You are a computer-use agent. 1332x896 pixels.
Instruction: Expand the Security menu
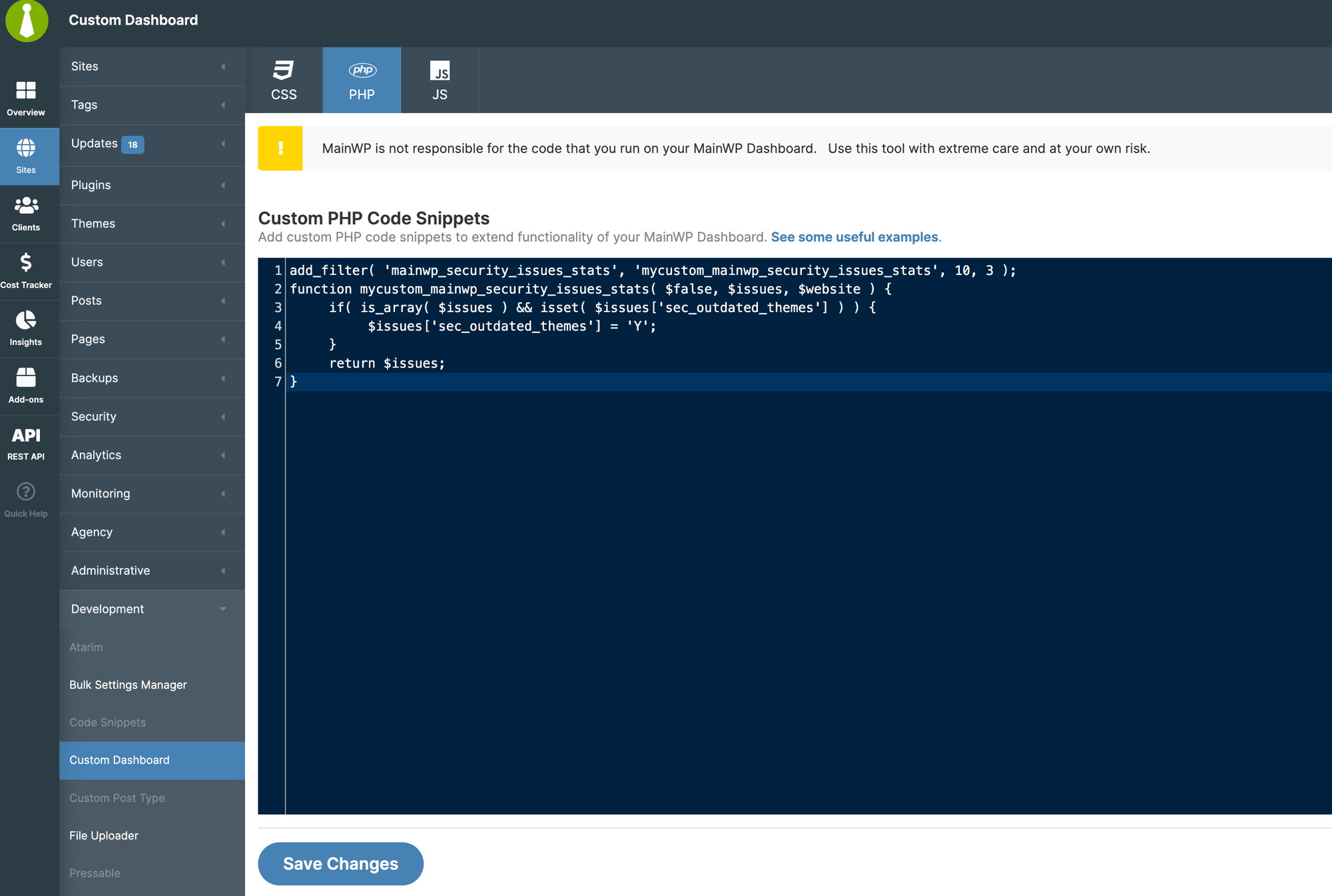click(x=152, y=417)
